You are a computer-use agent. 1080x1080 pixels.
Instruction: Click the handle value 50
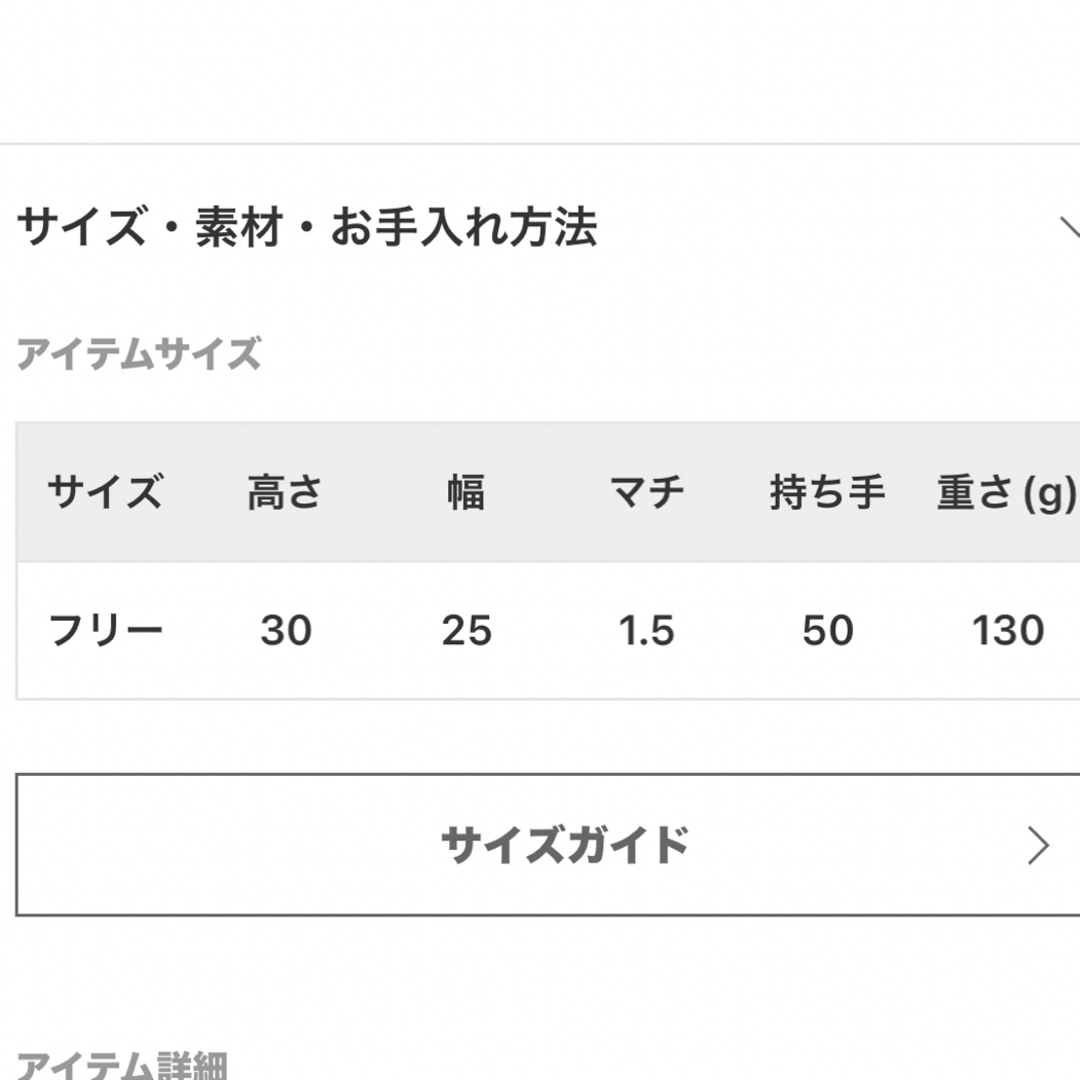(x=828, y=630)
